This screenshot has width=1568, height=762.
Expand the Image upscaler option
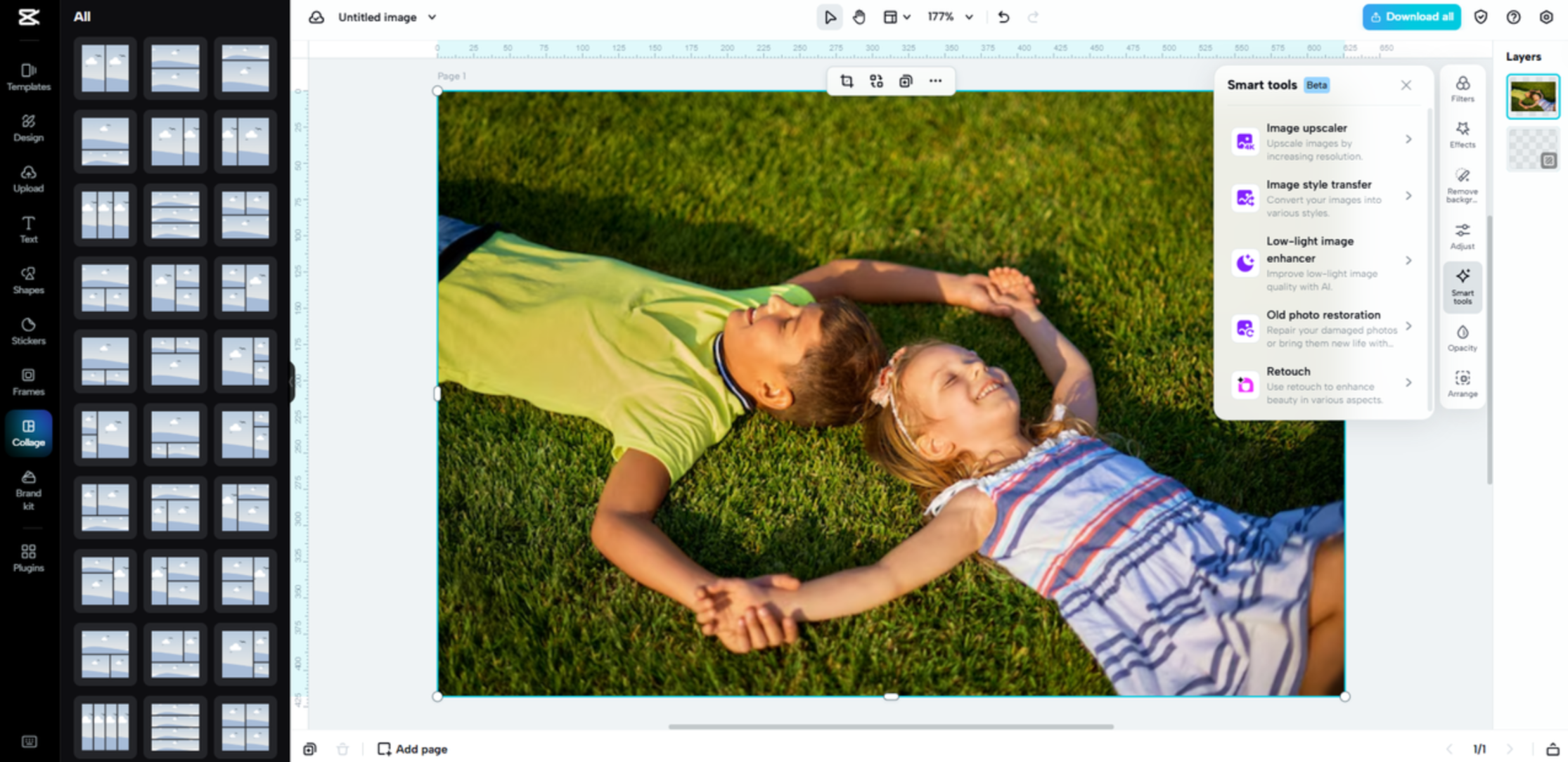[1408, 139]
